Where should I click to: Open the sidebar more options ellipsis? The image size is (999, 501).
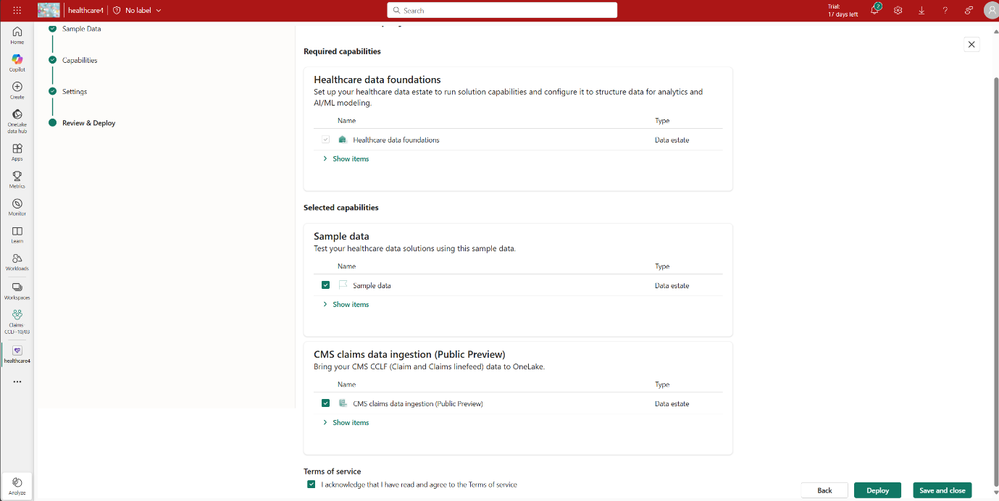(x=17, y=382)
